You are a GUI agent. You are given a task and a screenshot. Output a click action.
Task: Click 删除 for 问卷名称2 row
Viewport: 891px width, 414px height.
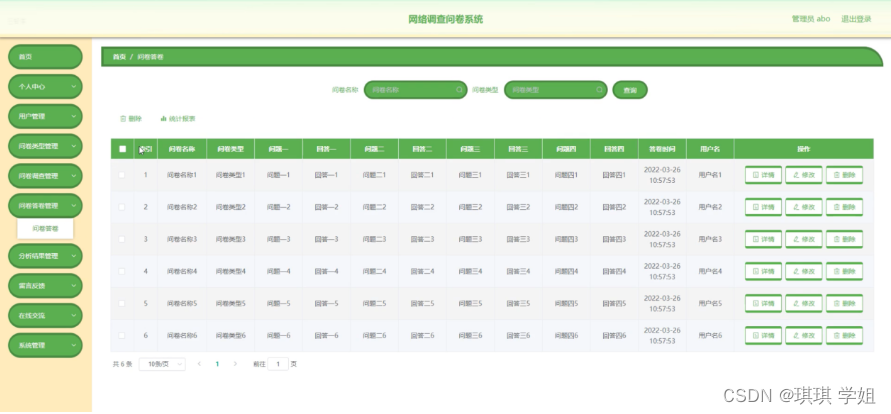click(844, 207)
